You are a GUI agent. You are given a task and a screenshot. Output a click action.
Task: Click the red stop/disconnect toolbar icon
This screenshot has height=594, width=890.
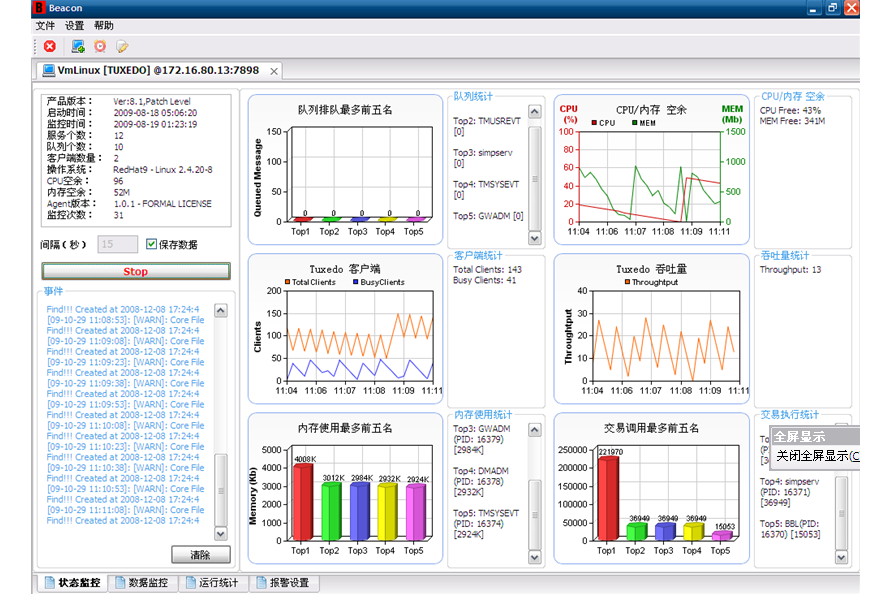point(50,47)
